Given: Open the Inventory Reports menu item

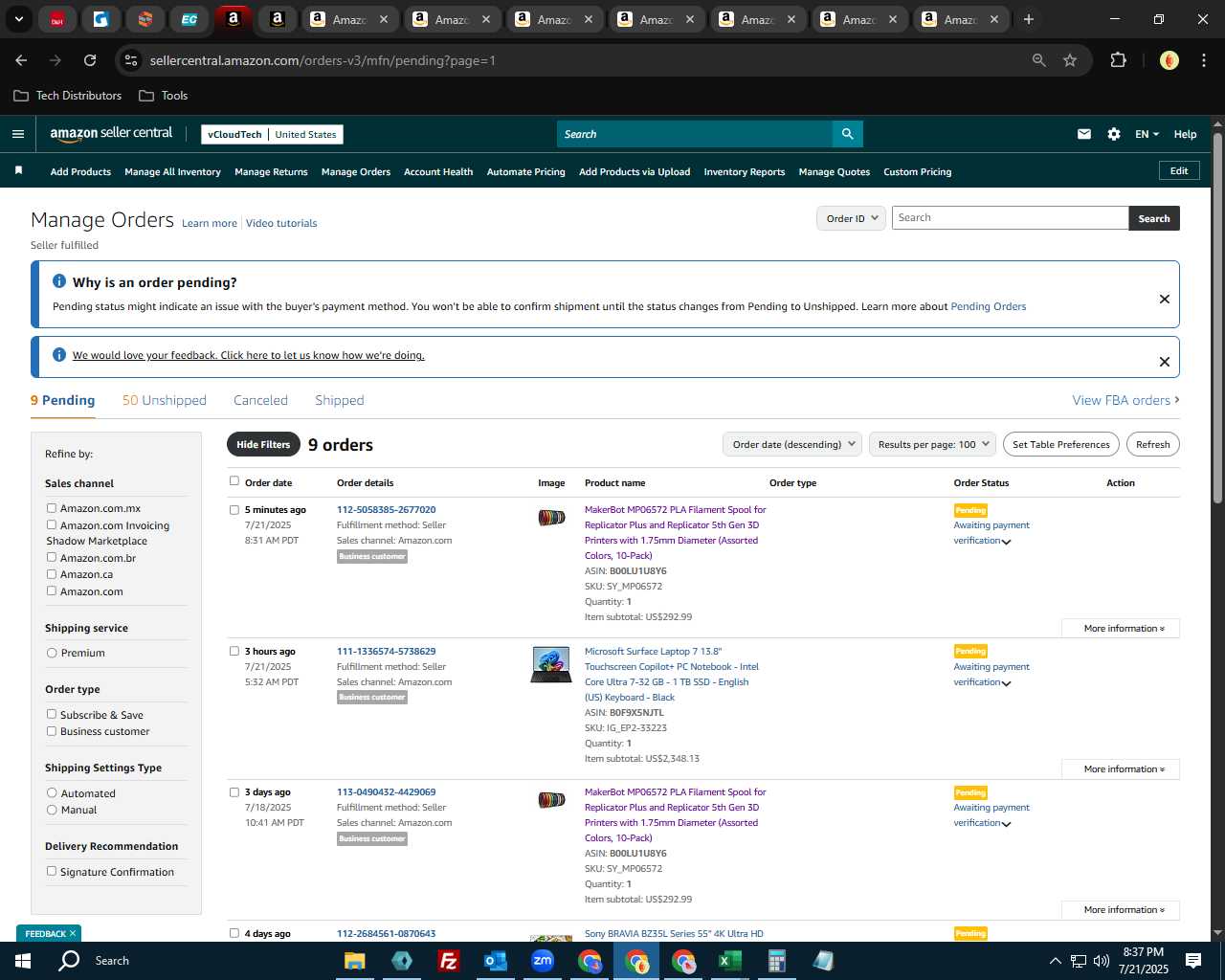Looking at the screenshot, I should (745, 172).
